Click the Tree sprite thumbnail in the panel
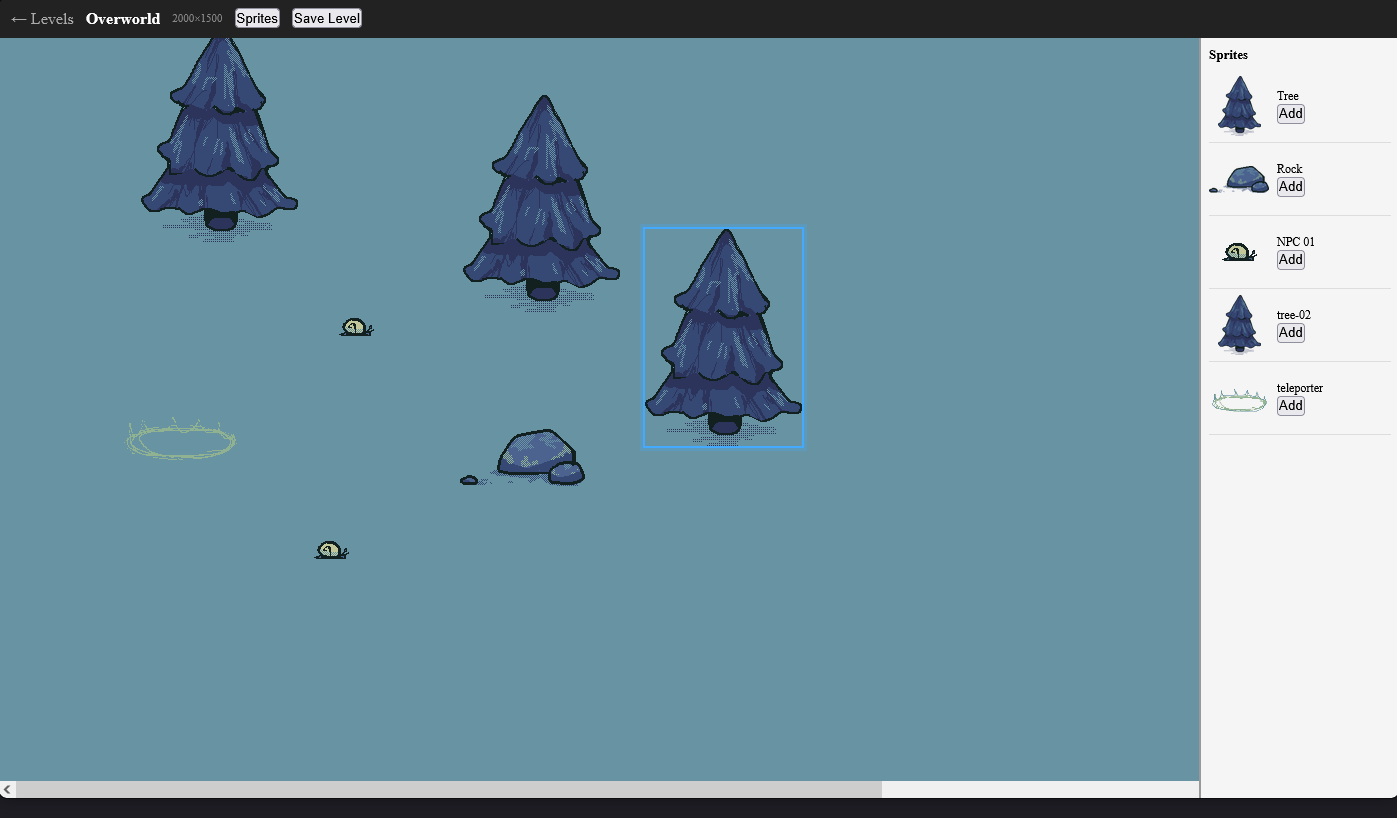 1239,105
